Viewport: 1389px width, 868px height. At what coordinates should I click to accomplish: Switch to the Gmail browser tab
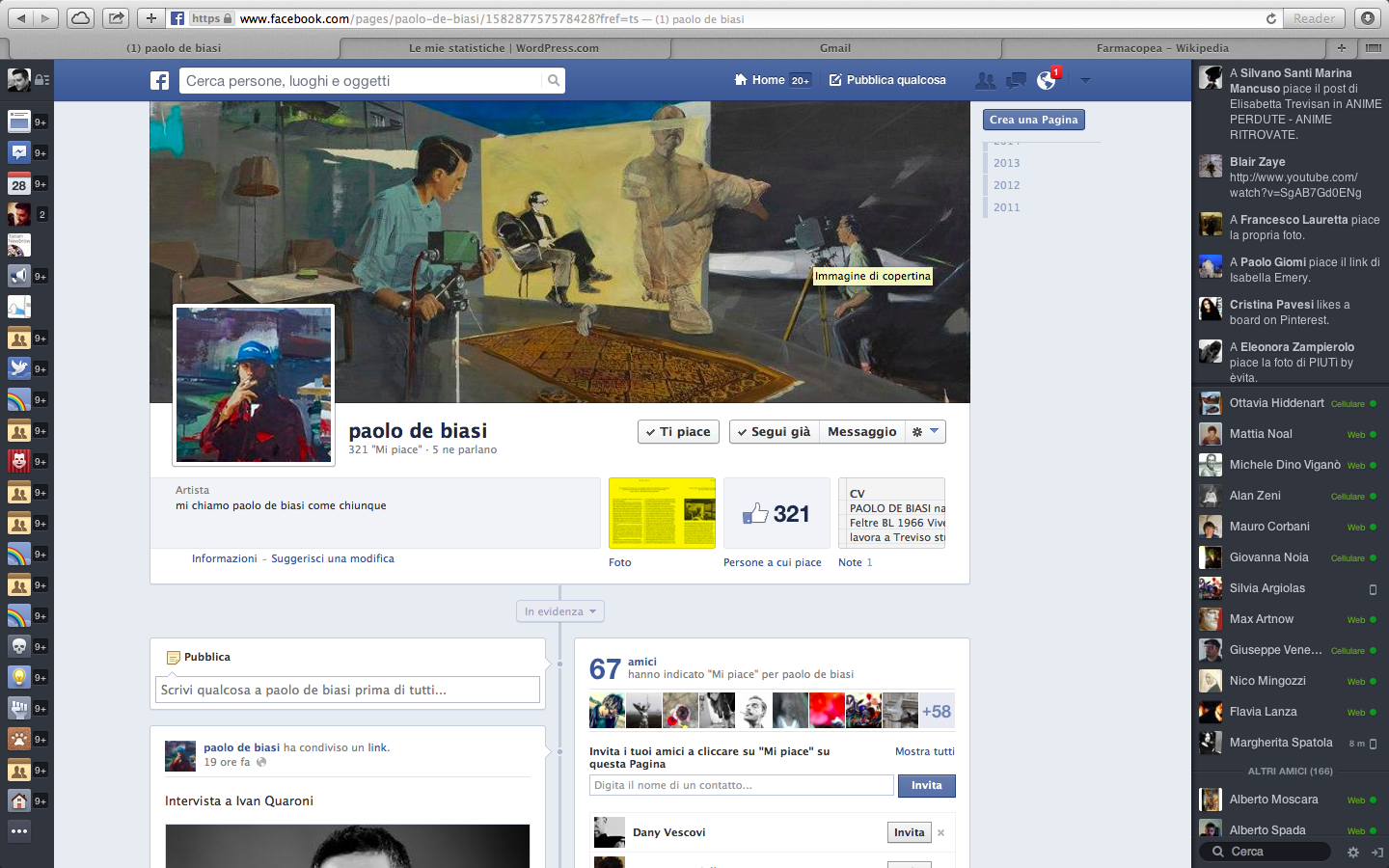(x=835, y=48)
